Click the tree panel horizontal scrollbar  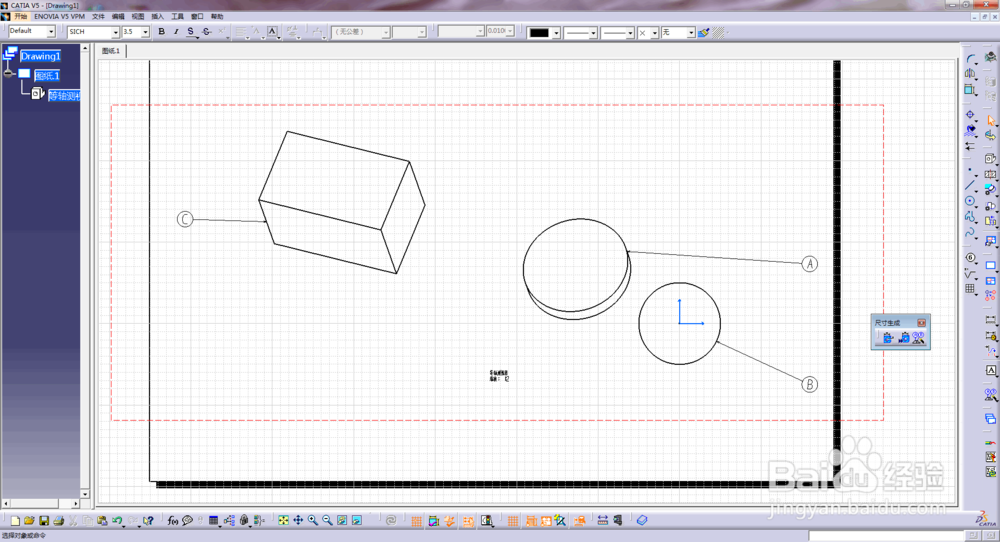[40, 504]
